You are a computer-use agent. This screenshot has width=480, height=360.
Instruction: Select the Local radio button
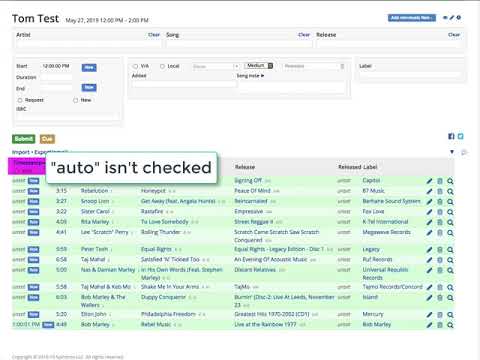162,66
